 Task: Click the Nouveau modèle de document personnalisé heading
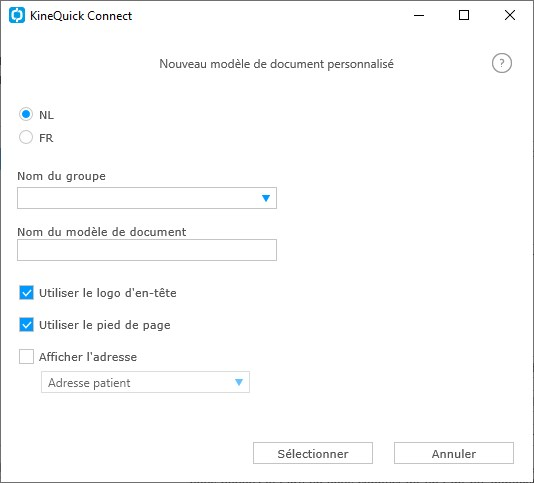277,64
